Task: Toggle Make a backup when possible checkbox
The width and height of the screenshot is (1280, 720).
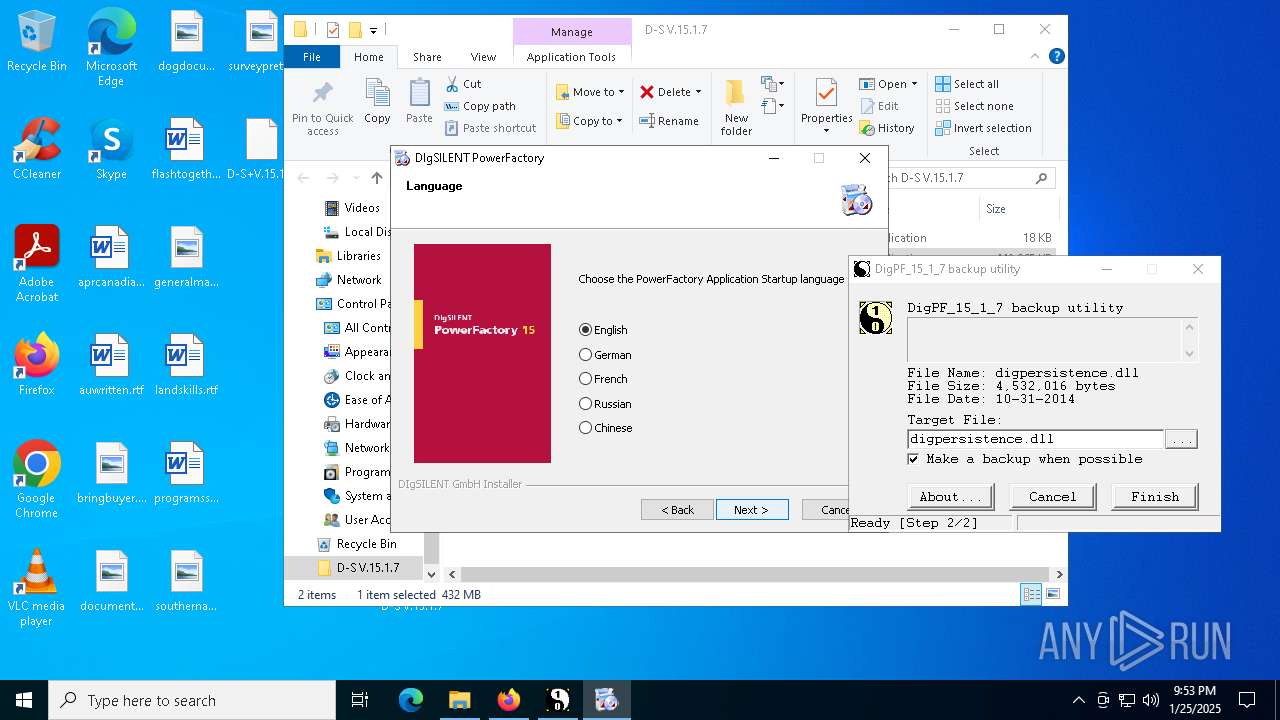Action: pos(913,459)
